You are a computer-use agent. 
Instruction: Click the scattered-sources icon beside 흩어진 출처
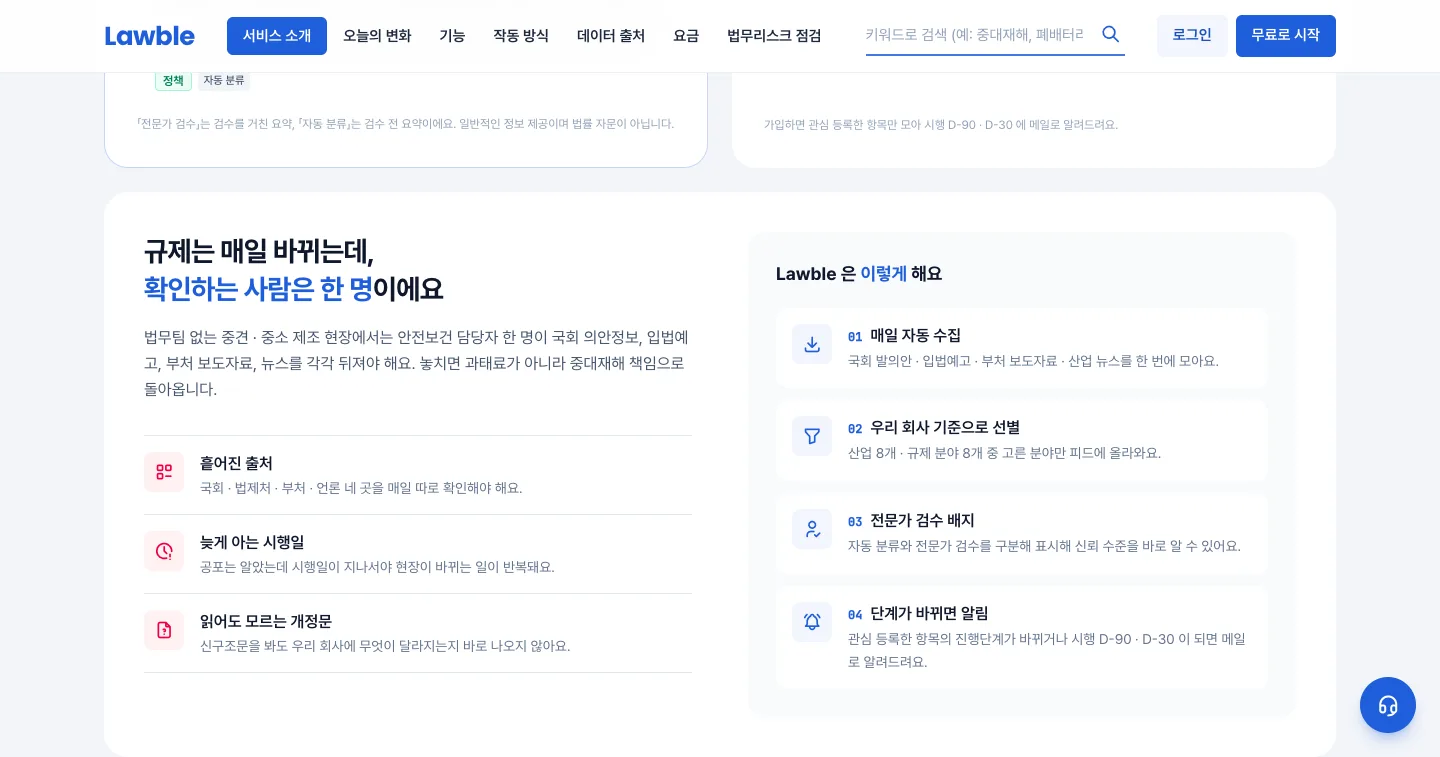click(164, 472)
